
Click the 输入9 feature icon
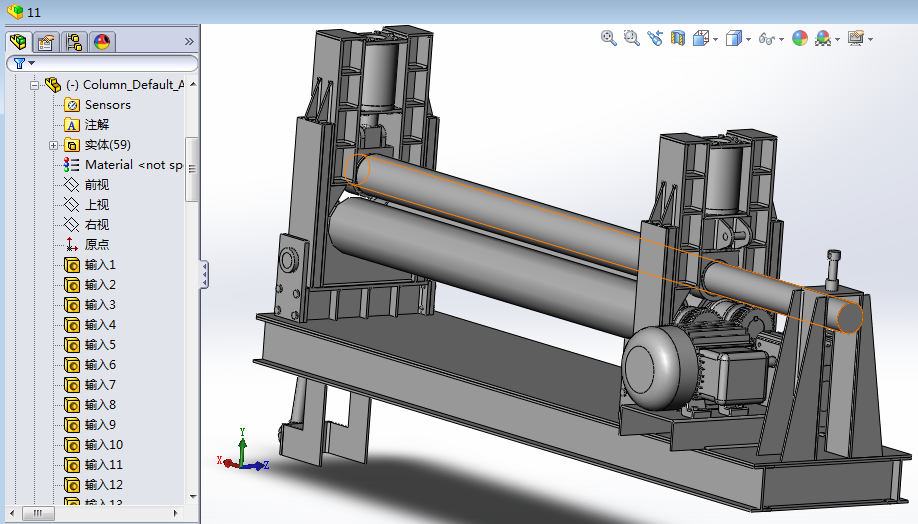pos(72,425)
